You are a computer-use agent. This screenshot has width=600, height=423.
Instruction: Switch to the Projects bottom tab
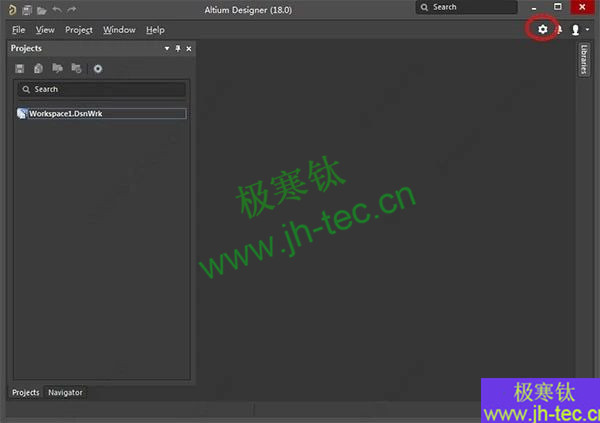pyautogui.click(x=26, y=392)
